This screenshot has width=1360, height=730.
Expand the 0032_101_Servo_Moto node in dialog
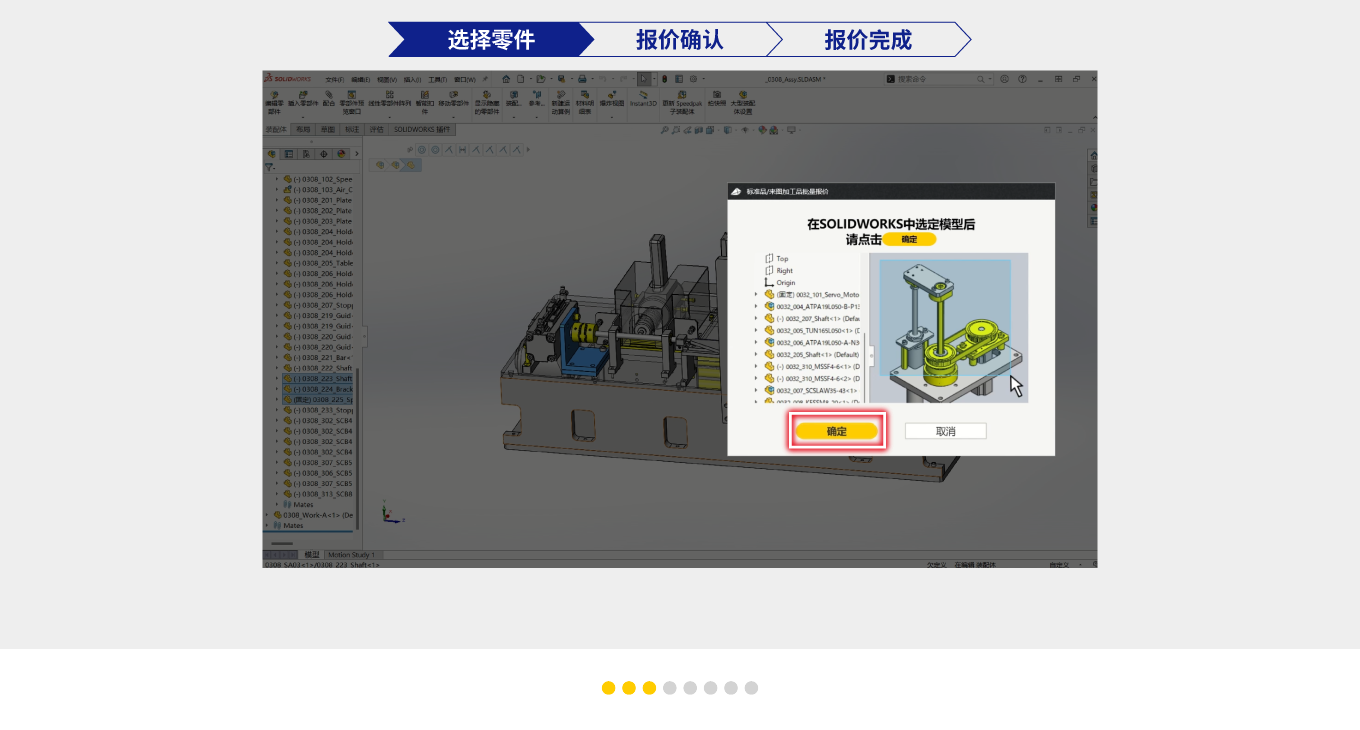coord(756,295)
